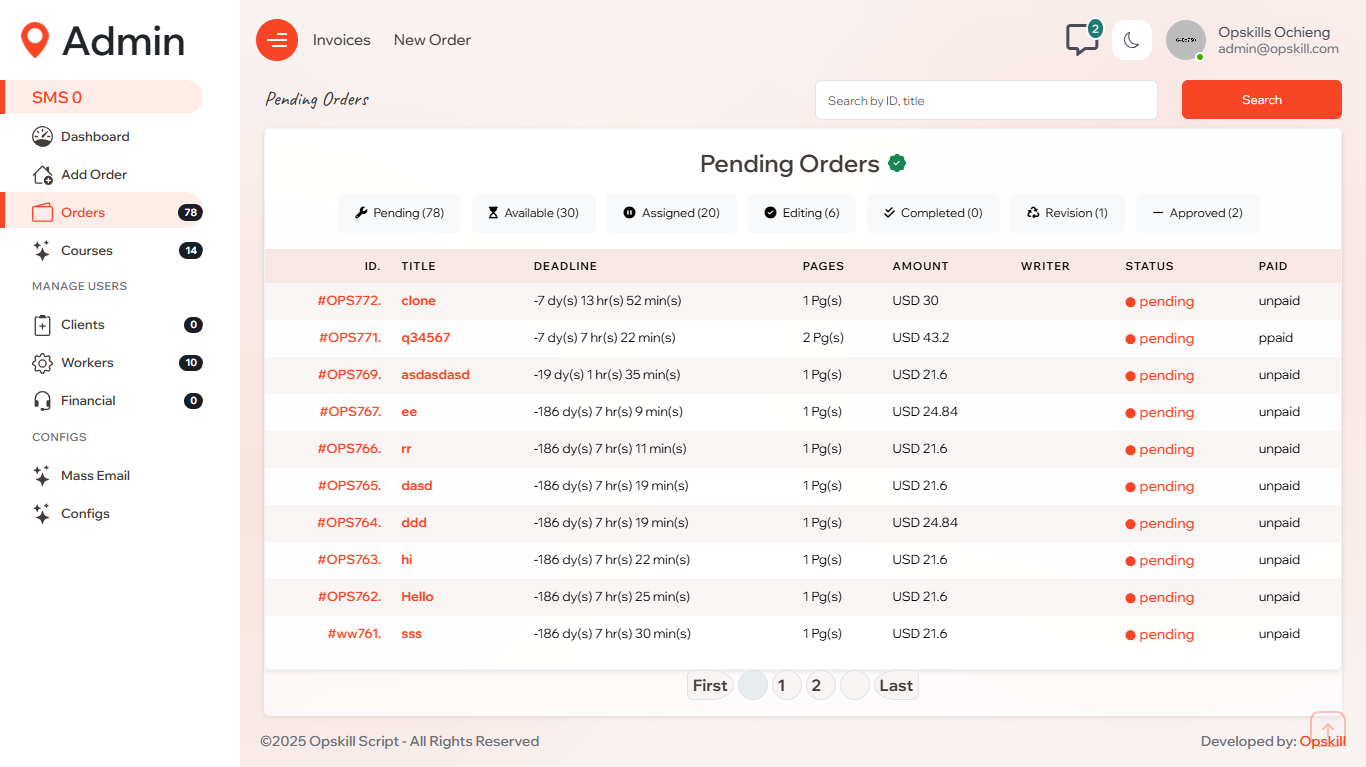The image size is (1366, 767).
Task: Switch to the Assigned (20) tab
Action: 671,213
